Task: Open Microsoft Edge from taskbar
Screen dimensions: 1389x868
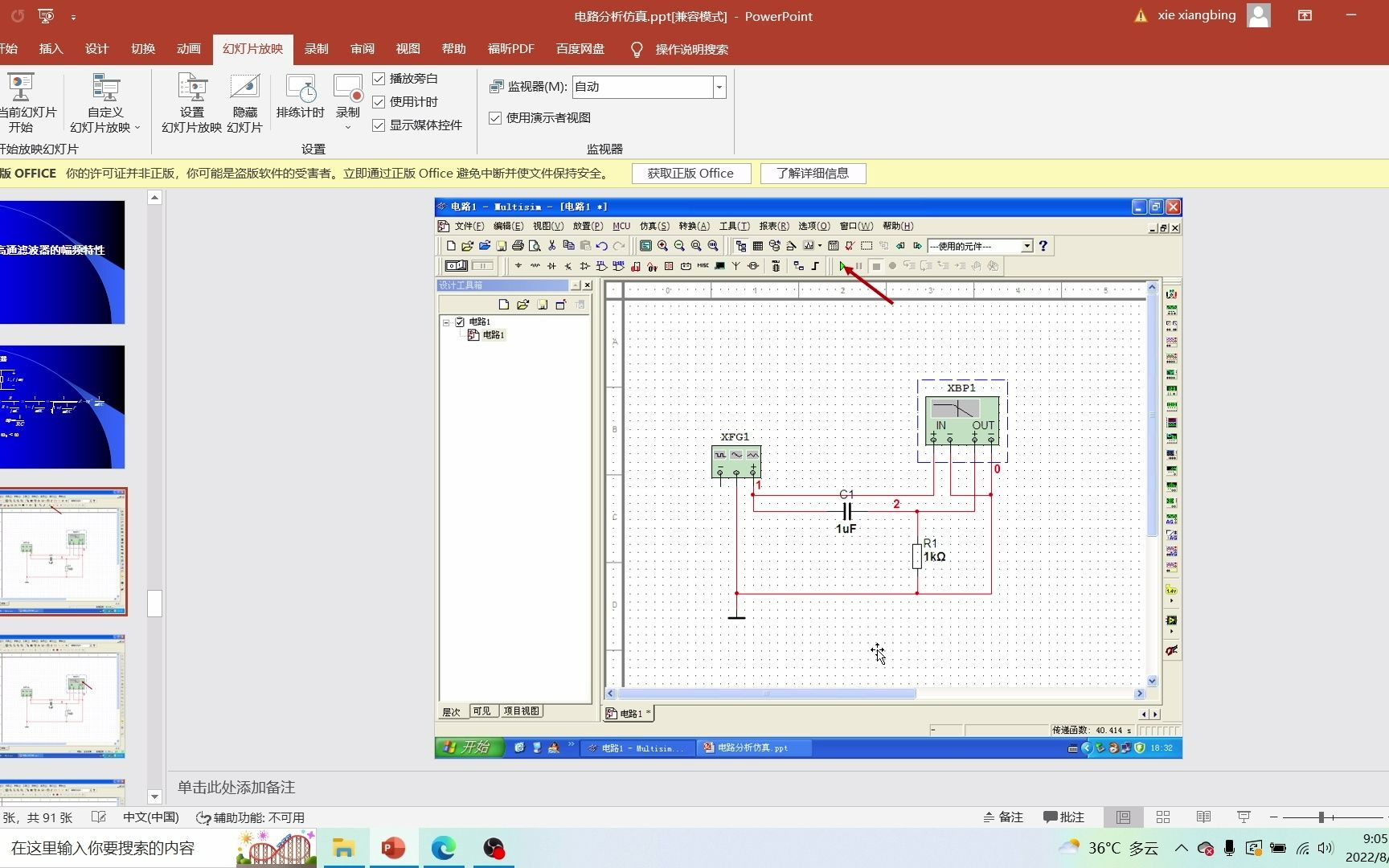Action: point(443,848)
